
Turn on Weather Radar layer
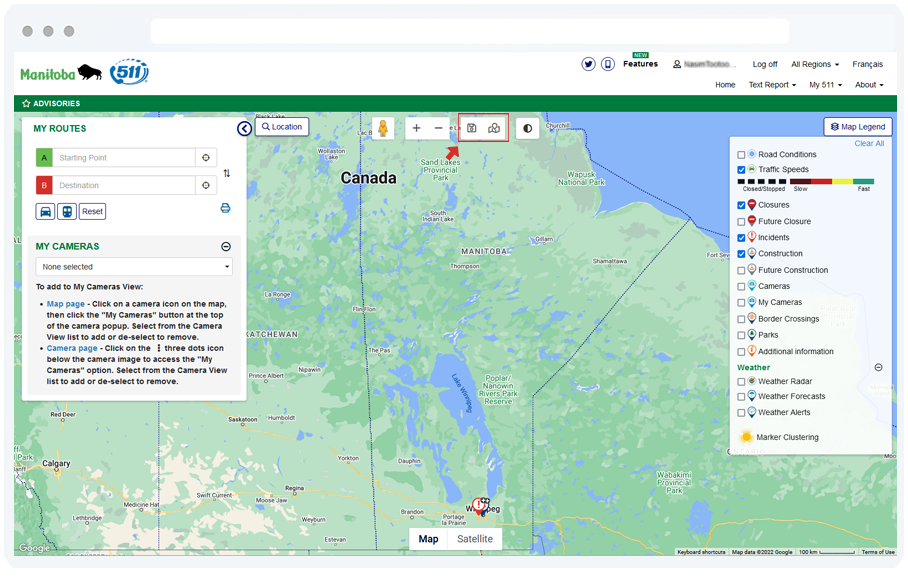741,382
